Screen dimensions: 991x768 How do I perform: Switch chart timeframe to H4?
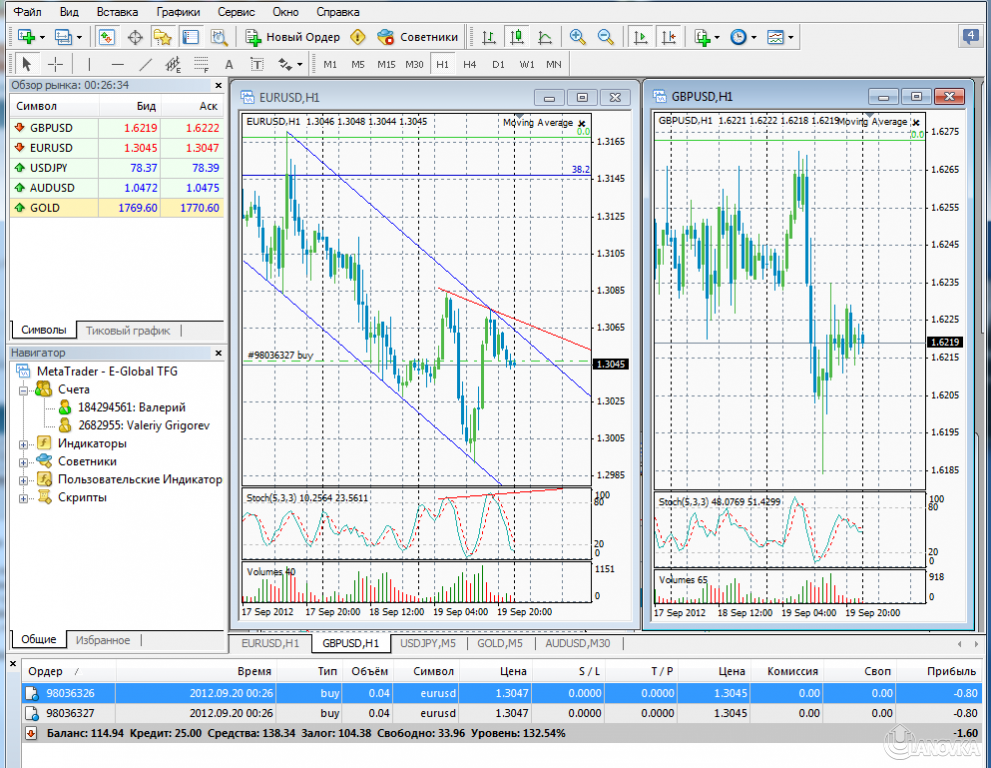(469, 62)
